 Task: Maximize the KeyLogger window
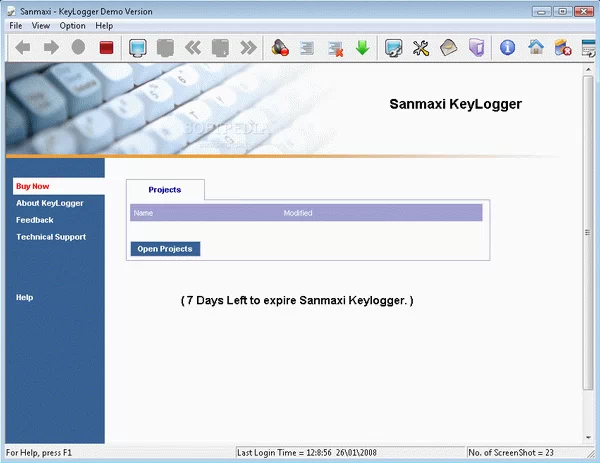click(x=562, y=11)
